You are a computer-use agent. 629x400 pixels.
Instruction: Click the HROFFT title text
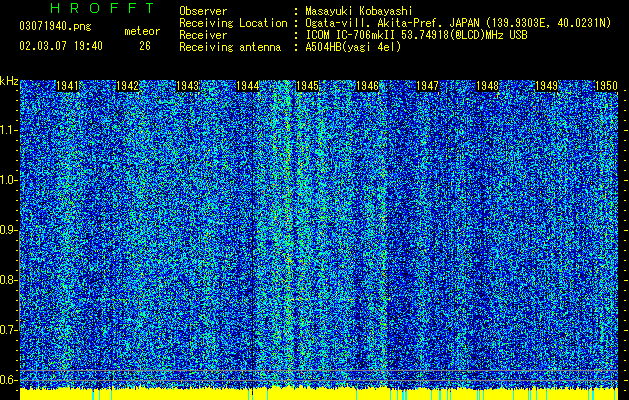tap(103, 8)
